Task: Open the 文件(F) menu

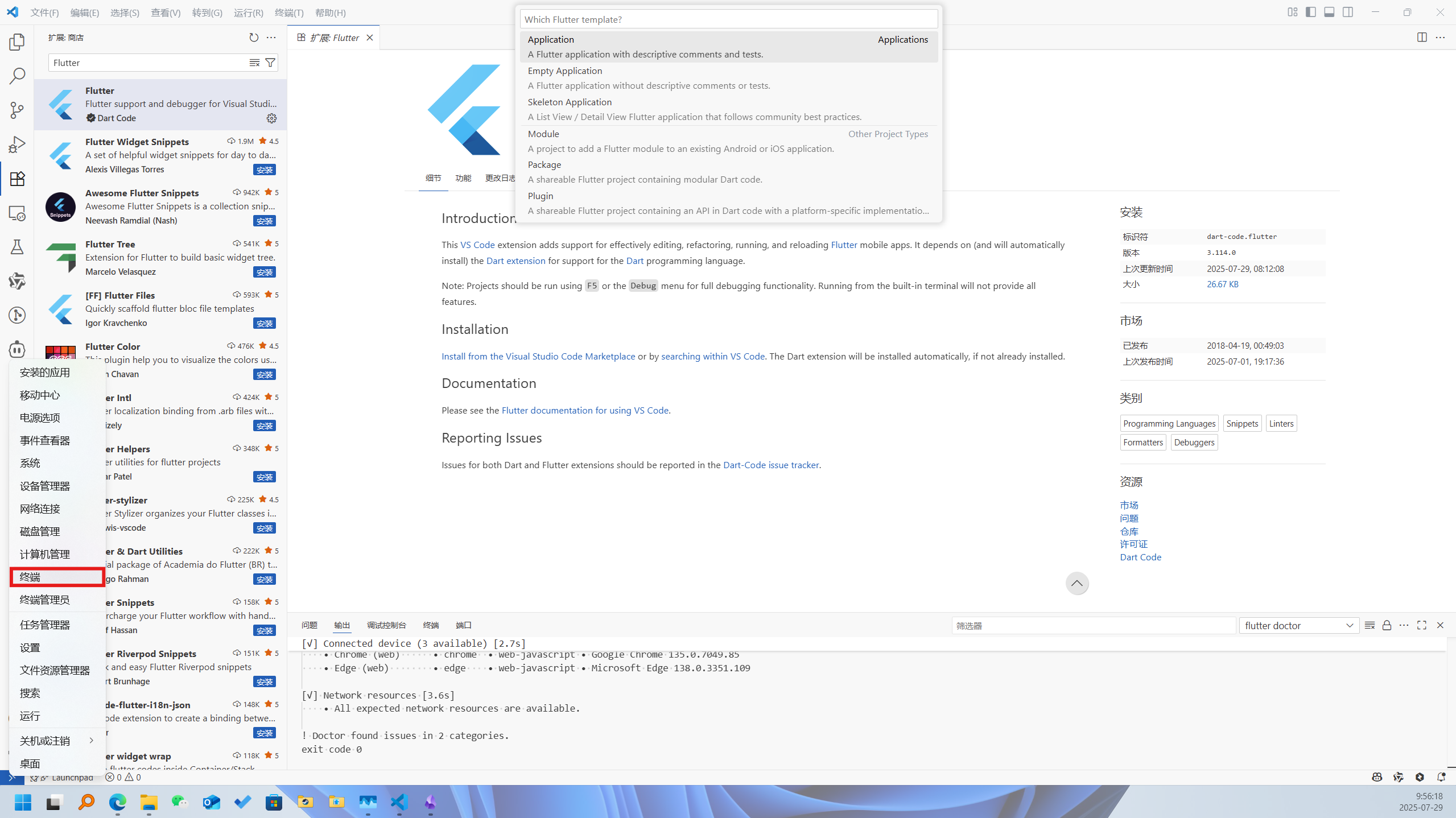Action: tap(44, 13)
